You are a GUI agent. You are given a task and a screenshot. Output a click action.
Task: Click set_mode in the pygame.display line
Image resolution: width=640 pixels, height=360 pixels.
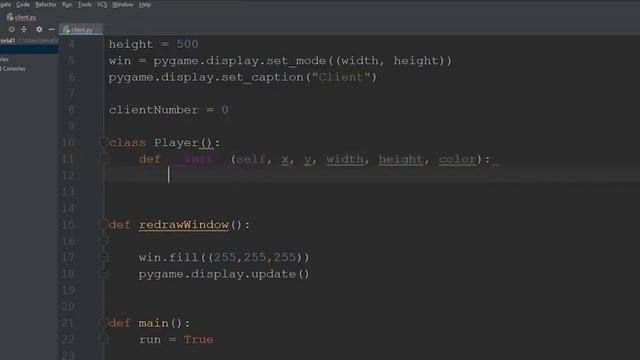click(296, 61)
